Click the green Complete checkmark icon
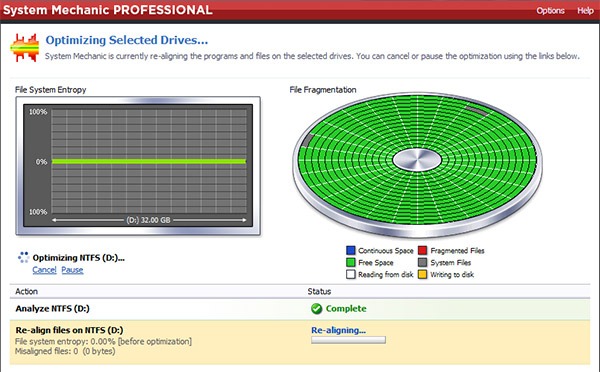 pos(316,308)
